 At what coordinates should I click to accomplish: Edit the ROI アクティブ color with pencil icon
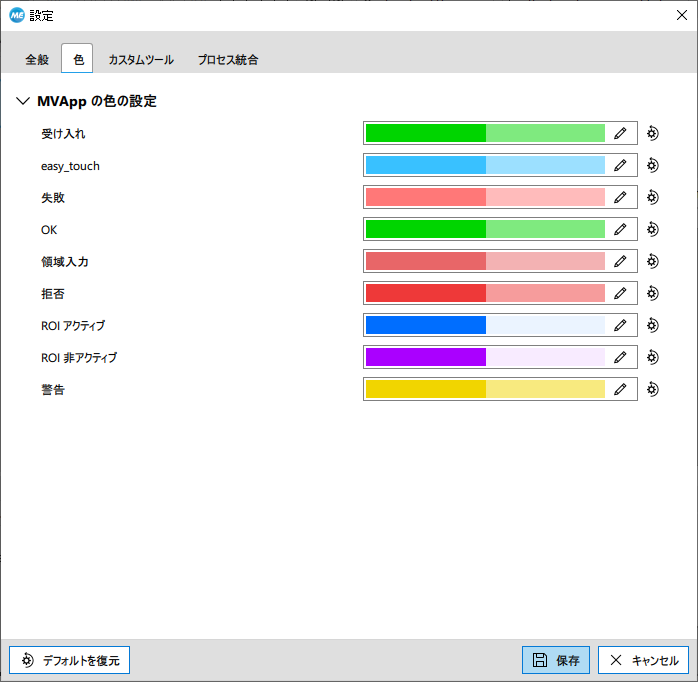620,325
